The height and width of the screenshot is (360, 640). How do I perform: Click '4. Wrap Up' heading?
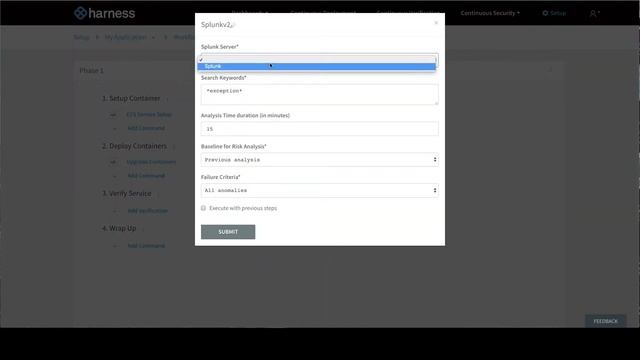pyautogui.click(x=119, y=228)
